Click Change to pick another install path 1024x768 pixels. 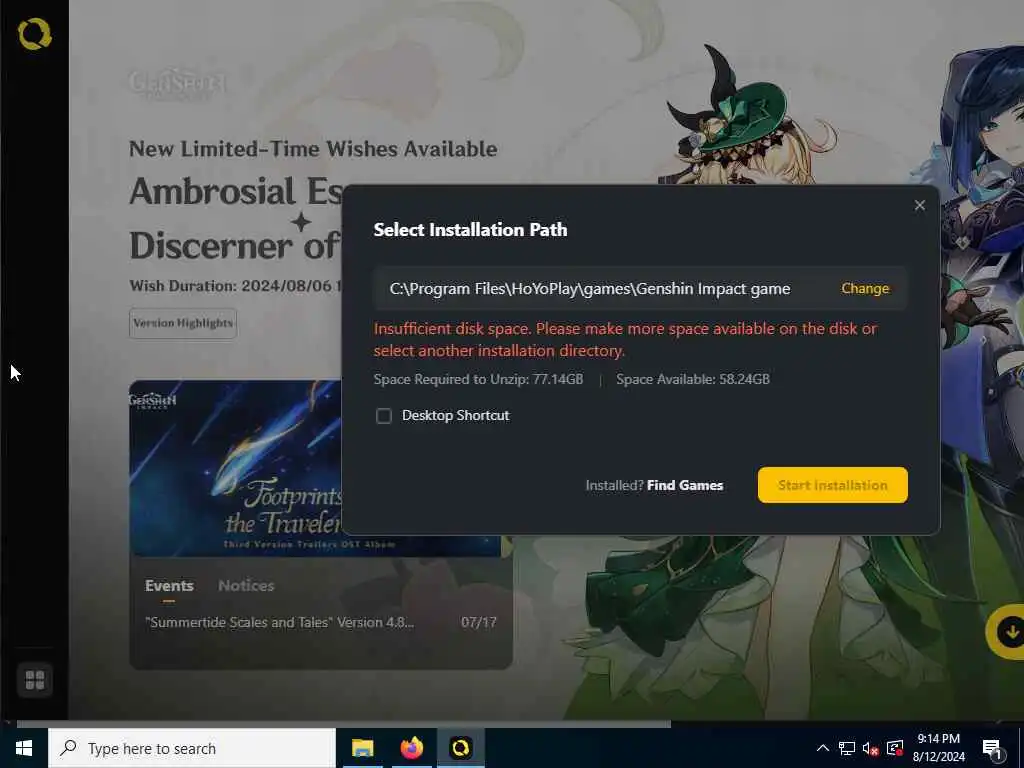click(x=865, y=288)
